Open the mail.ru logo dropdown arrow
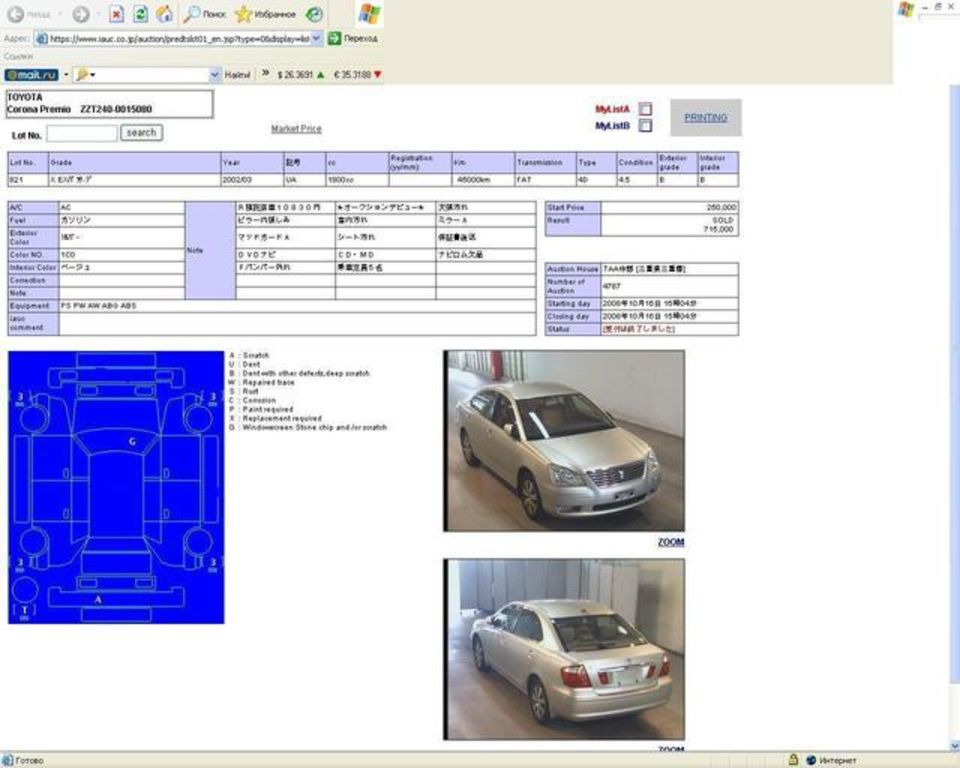 tap(66, 75)
